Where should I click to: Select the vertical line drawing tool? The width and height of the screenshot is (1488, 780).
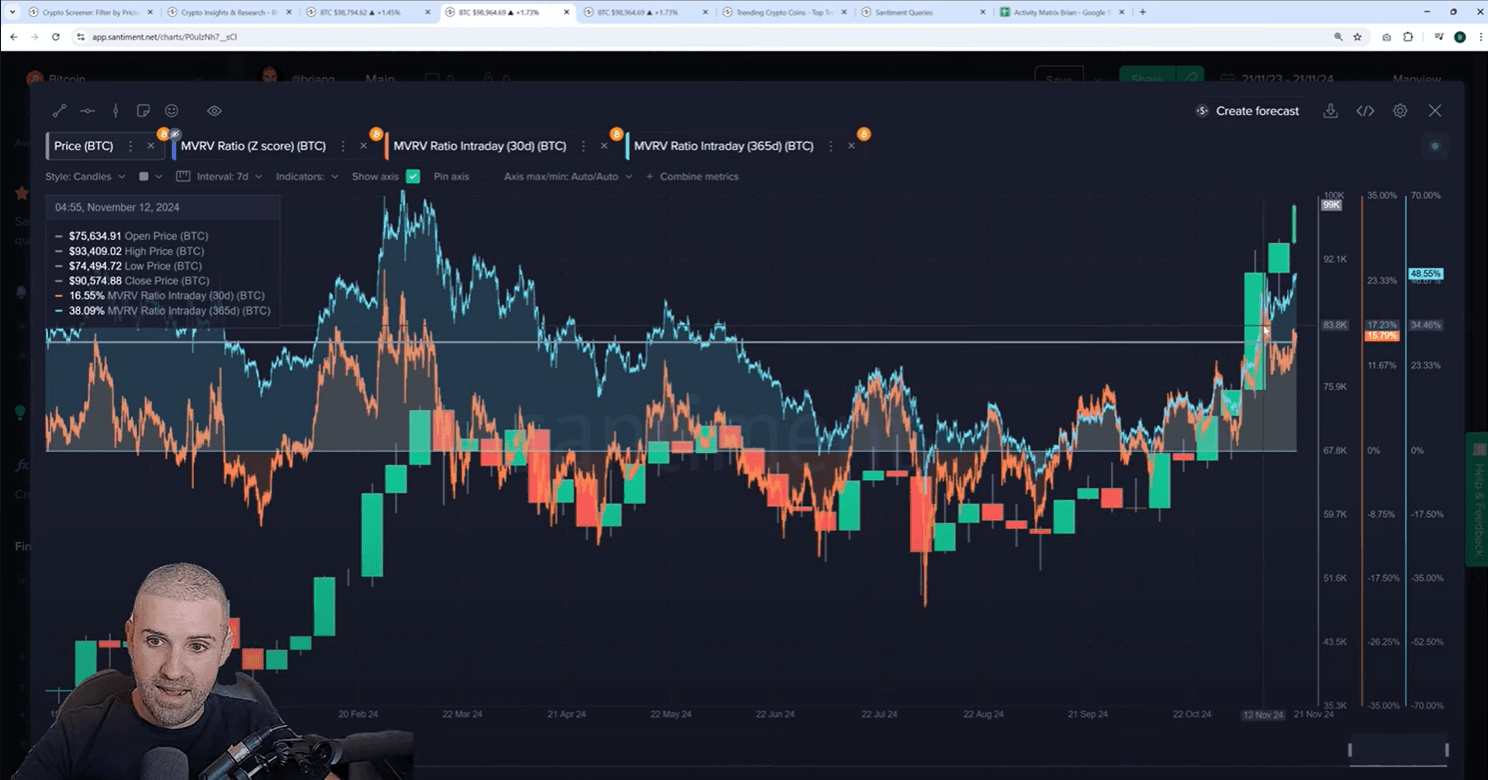(116, 111)
